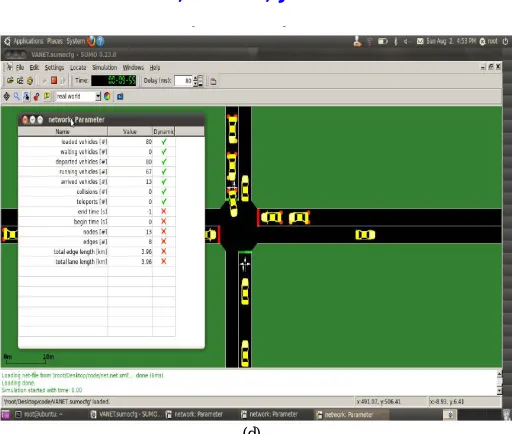Open the view scheme dropdown 'real world'
Image resolution: width=516 pixels, height=434 pixels.
point(78,97)
